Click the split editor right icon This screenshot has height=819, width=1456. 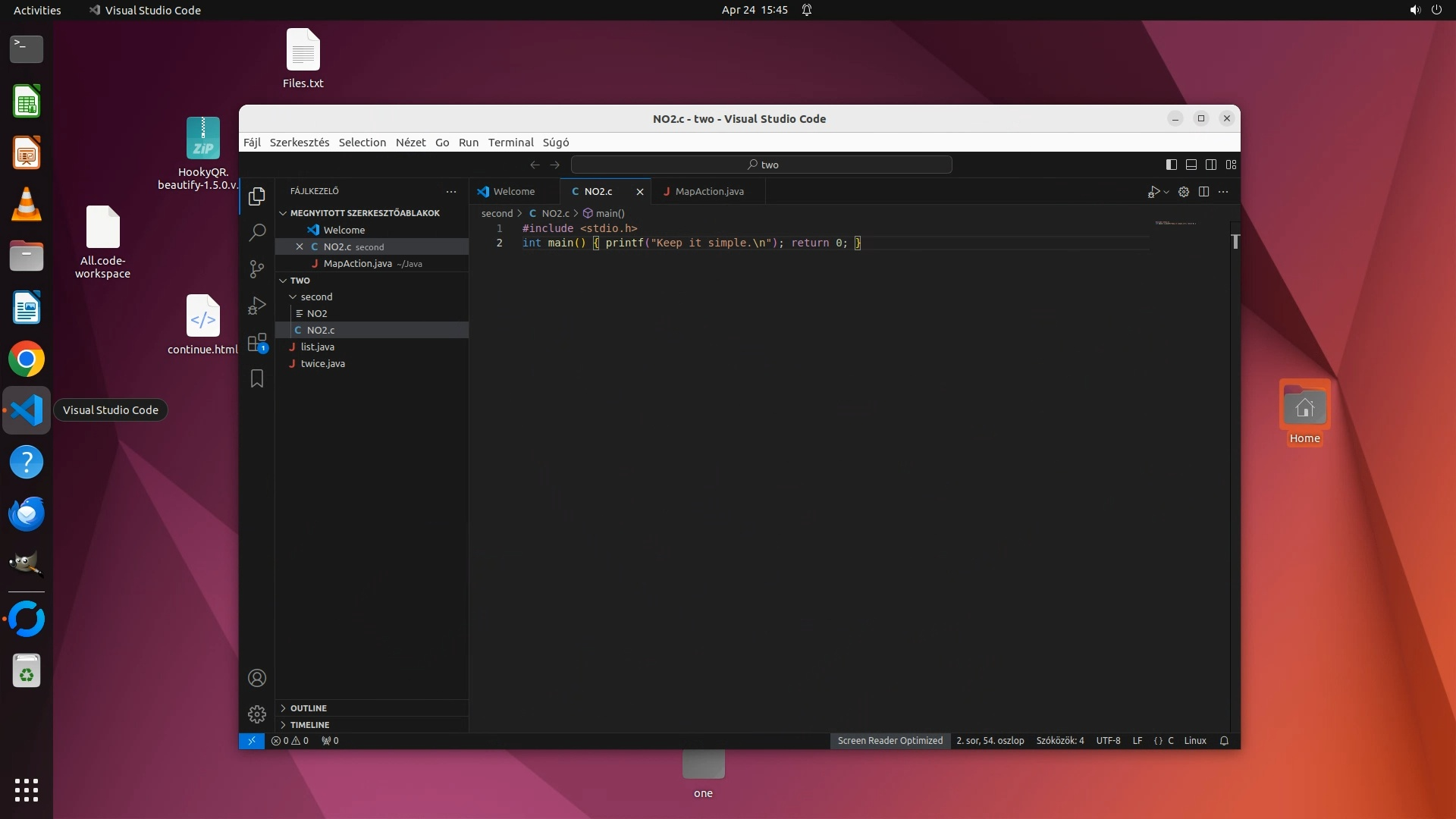pyautogui.click(x=1203, y=192)
